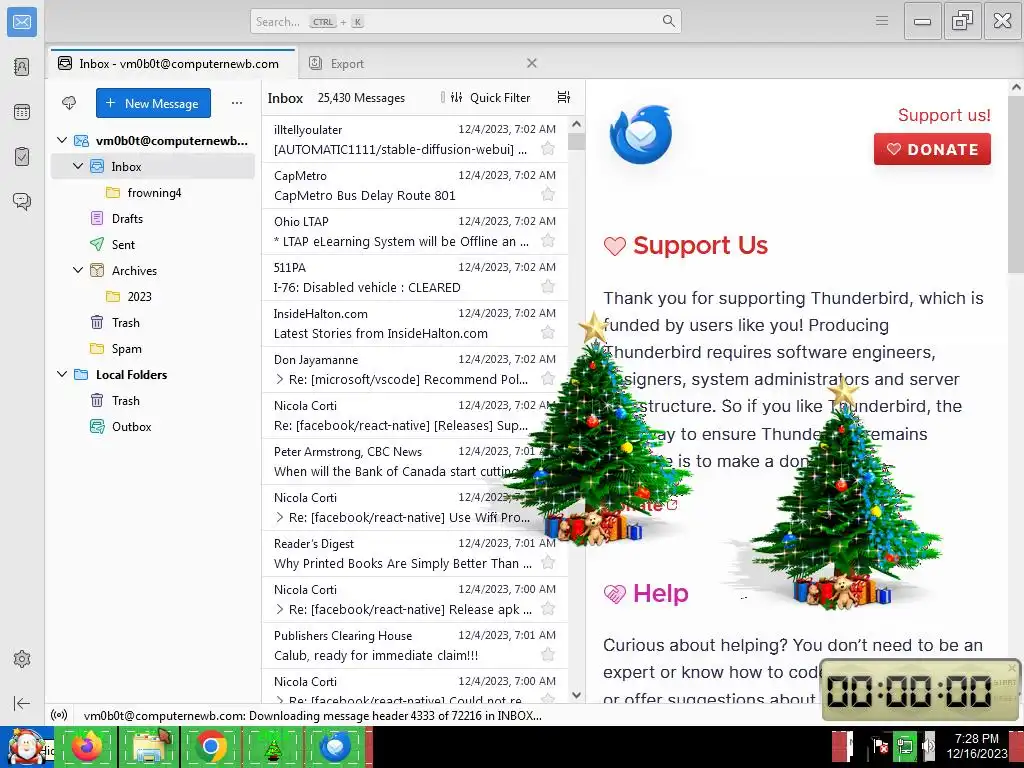Star the 511PA I-76 message
Screen dimensions: 1024x768
548,287
